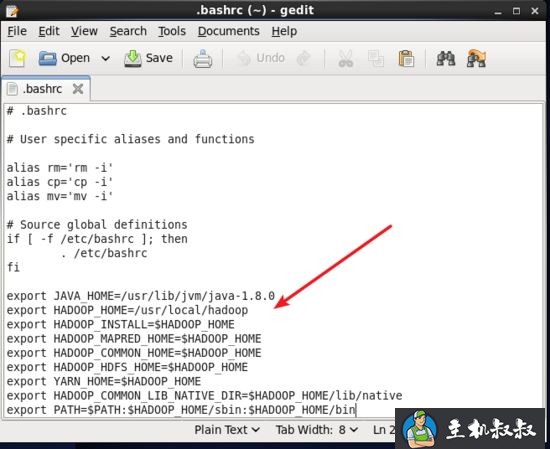Save the .bashrc file

[x=149, y=58]
